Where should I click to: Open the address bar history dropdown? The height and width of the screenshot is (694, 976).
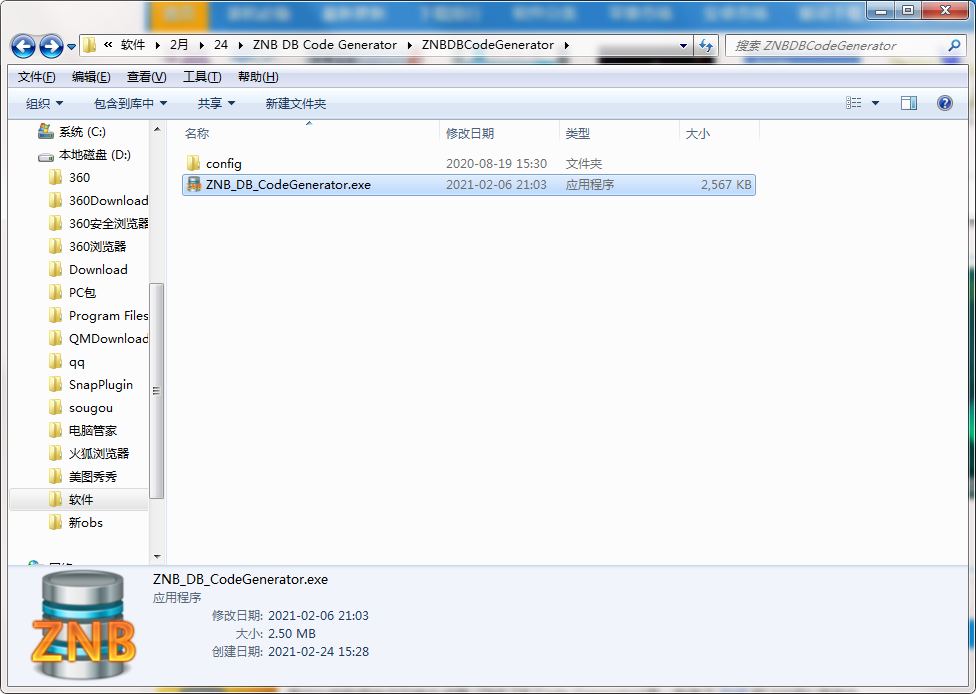click(683, 45)
